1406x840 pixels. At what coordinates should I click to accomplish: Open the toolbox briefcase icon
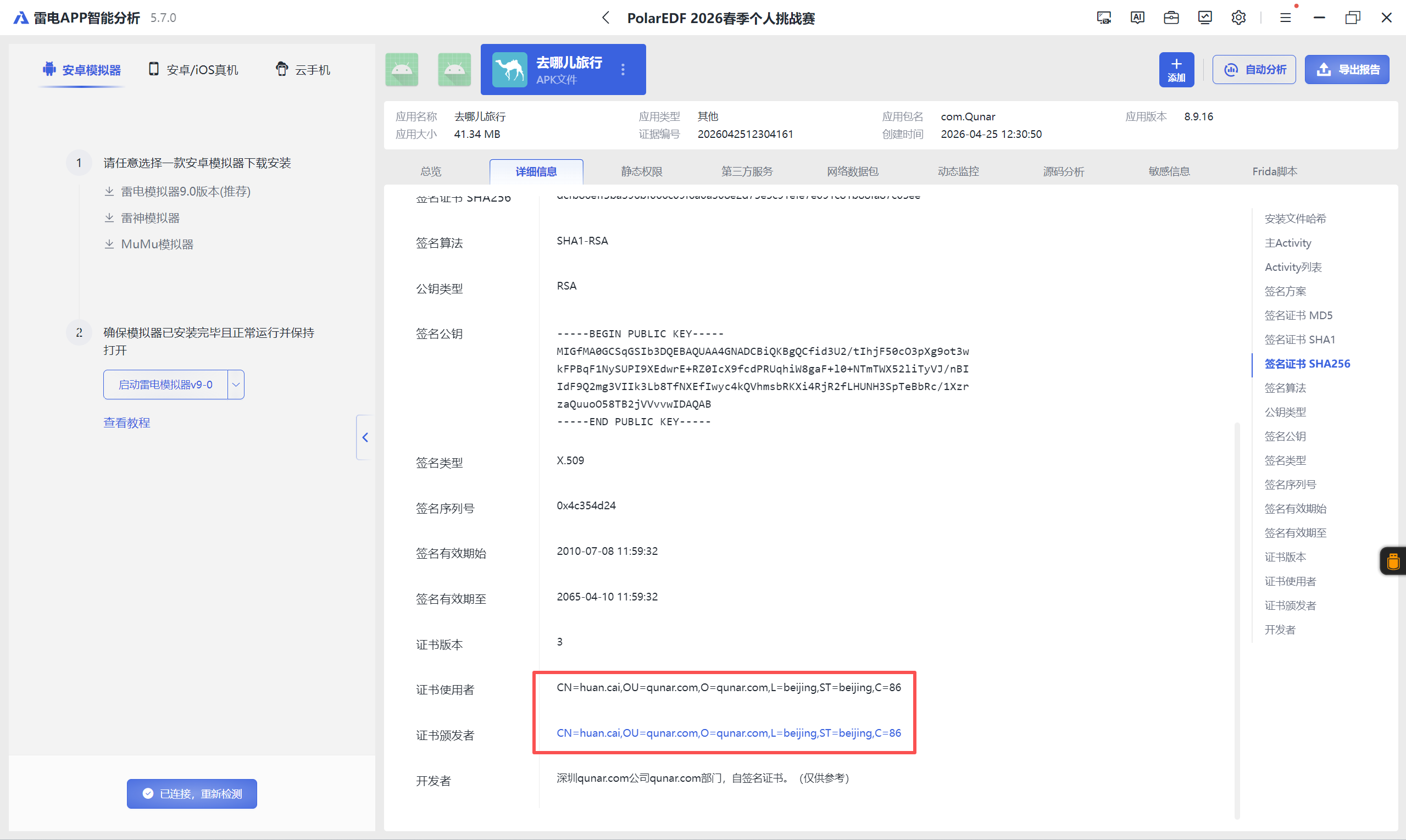tap(1171, 18)
